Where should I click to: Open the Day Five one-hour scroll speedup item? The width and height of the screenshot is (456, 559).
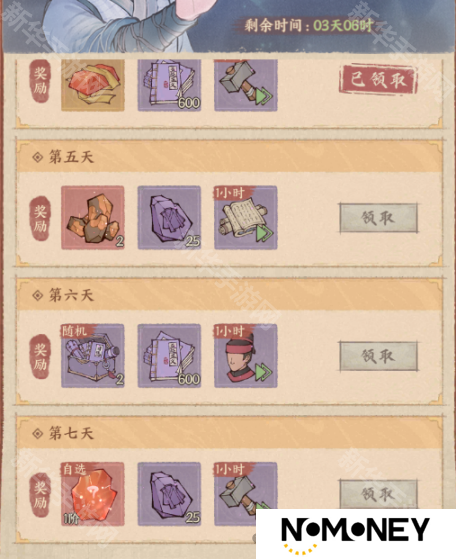(246, 217)
